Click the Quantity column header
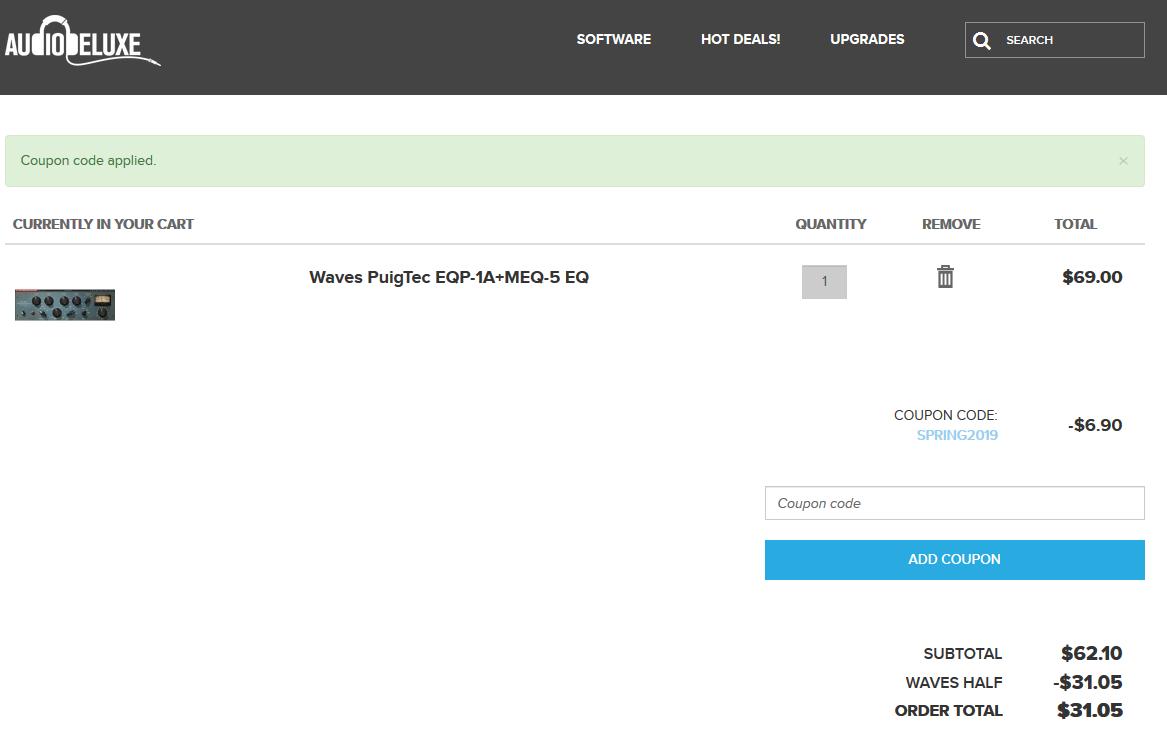Screen dimensions: 1167x754 tap(831, 224)
